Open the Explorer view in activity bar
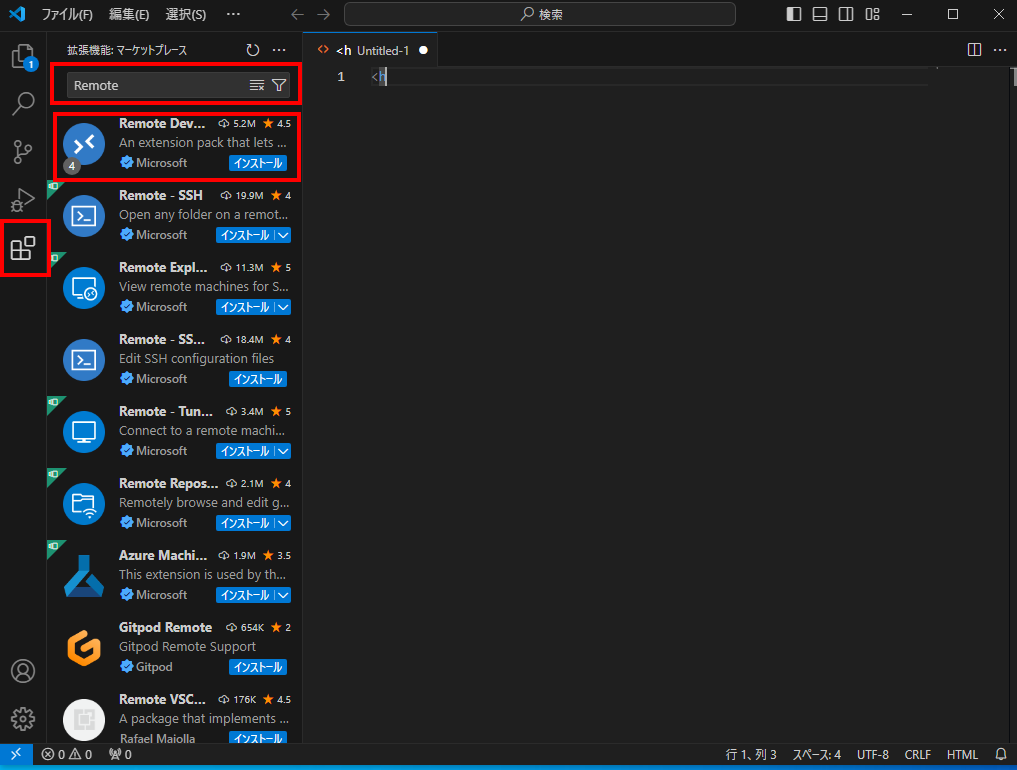This screenshot has width=1017, height=770. [23, 57]
